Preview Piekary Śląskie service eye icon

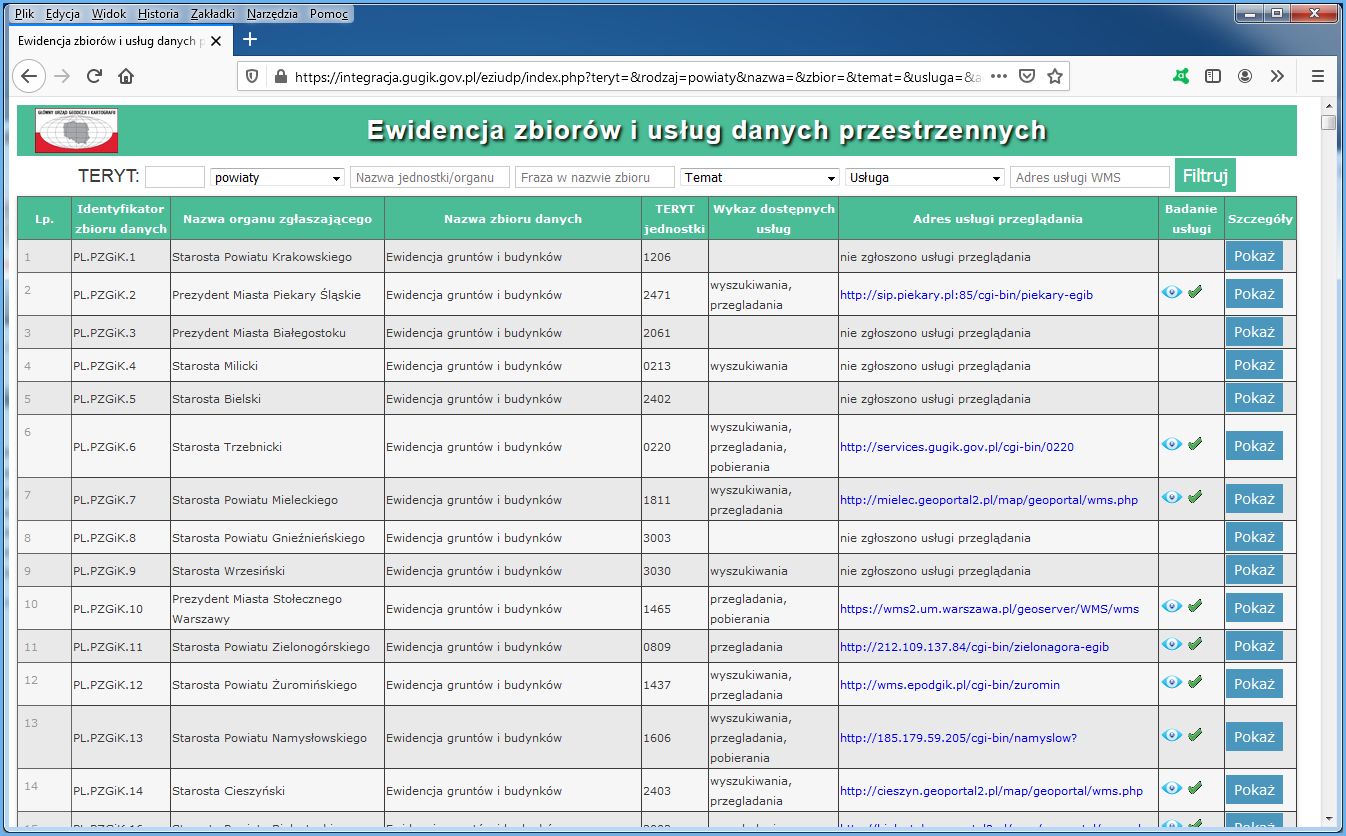[x=1172, y=292]
